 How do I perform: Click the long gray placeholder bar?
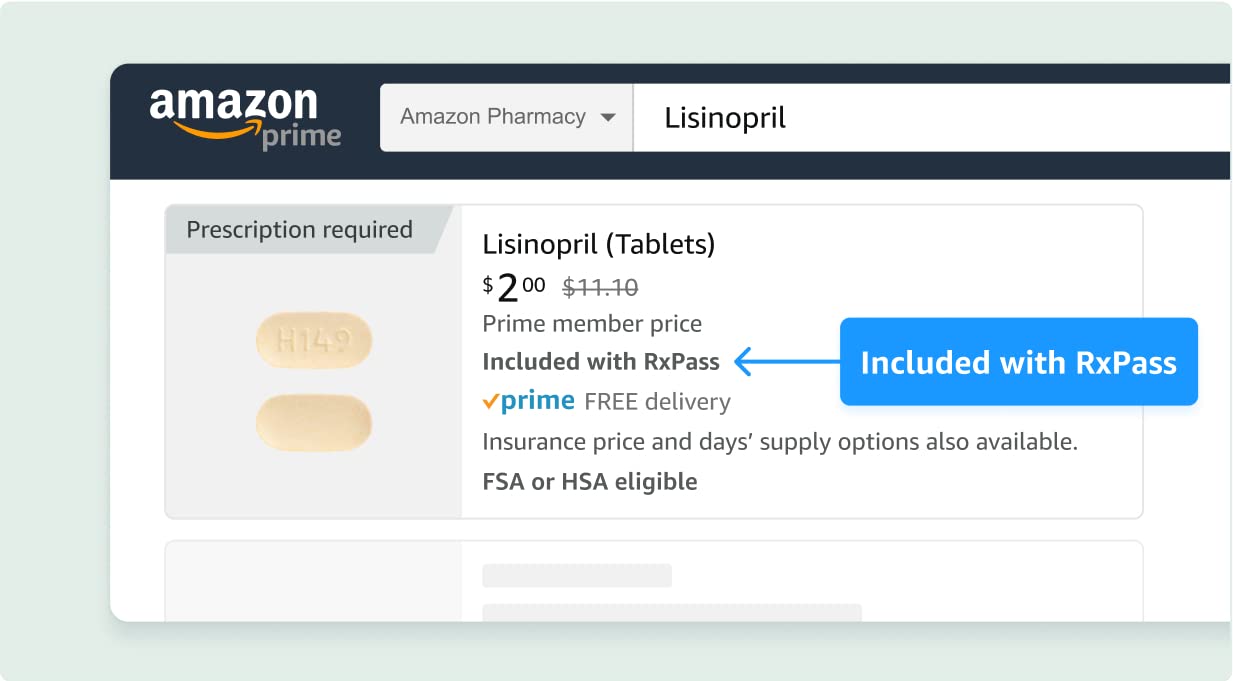672,612
